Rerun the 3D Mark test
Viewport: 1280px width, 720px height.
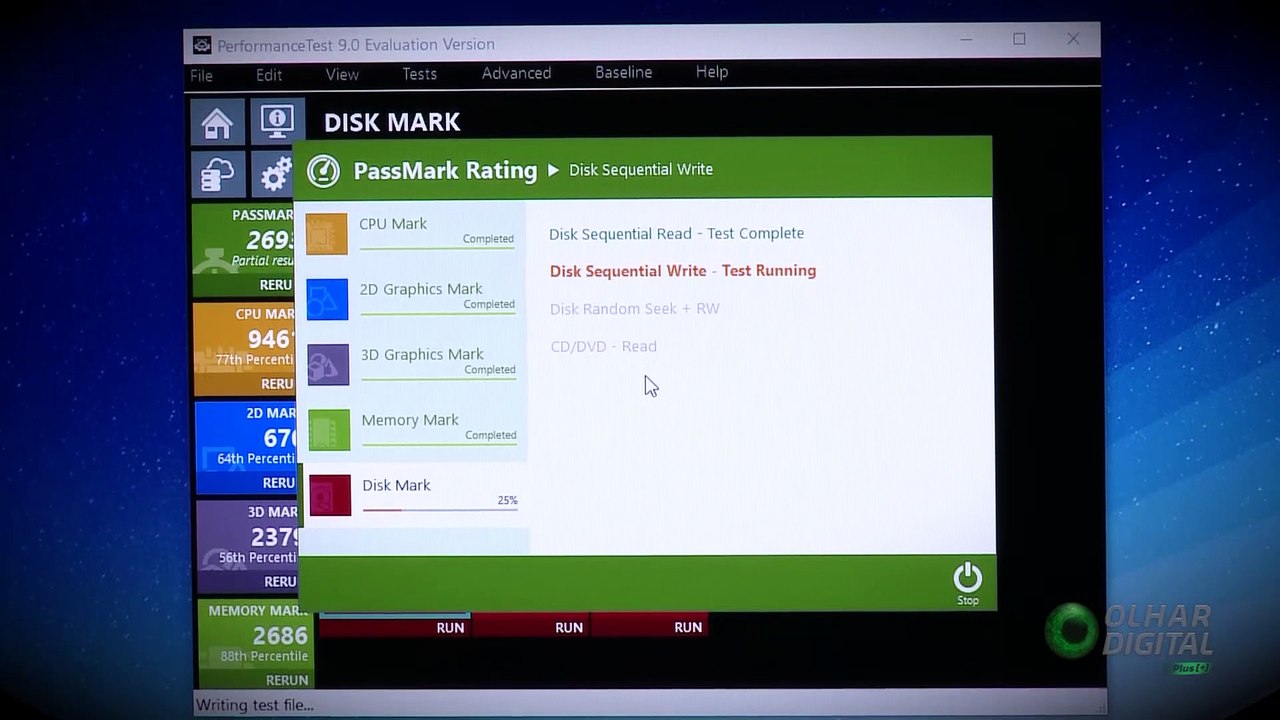(280, 581)
